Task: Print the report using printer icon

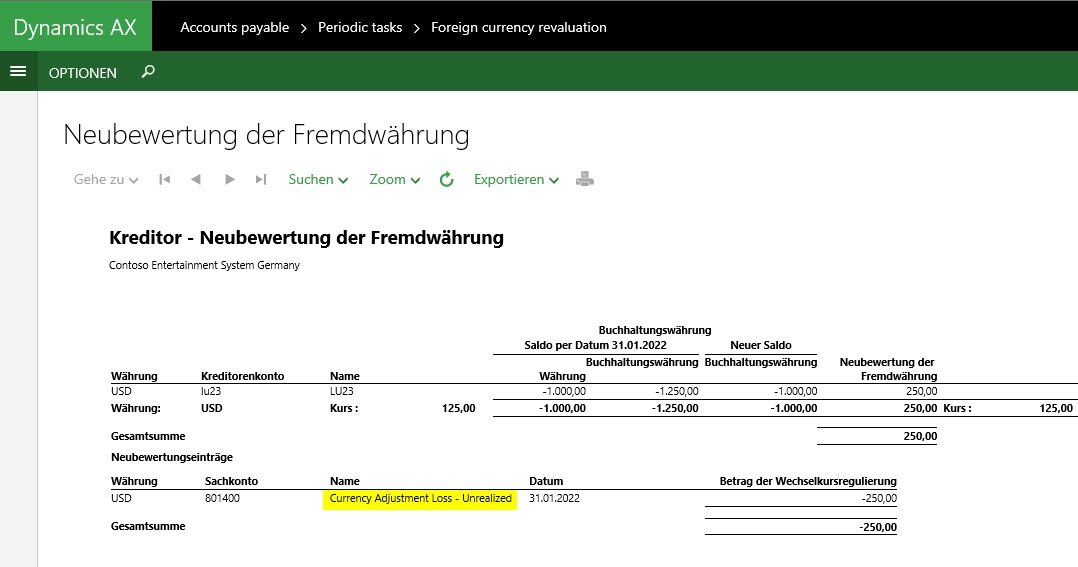Action: pos(585,180)
